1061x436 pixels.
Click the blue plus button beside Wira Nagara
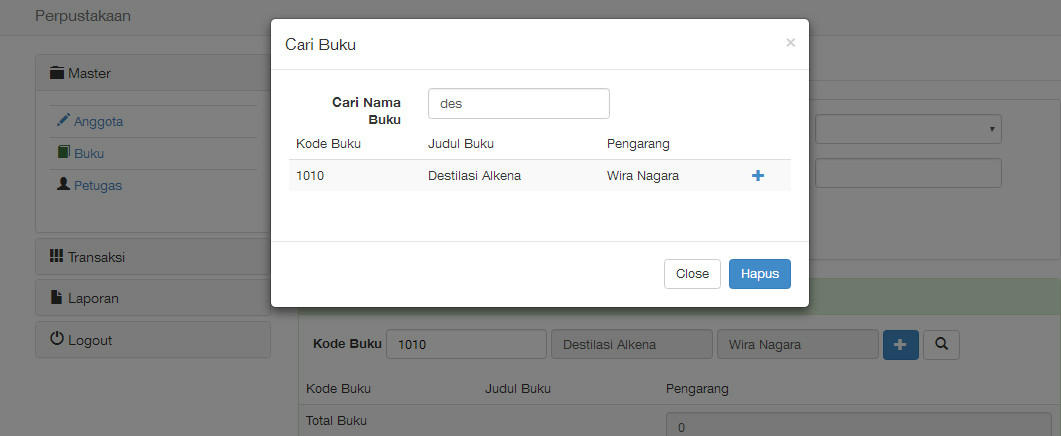click(900, 345)
